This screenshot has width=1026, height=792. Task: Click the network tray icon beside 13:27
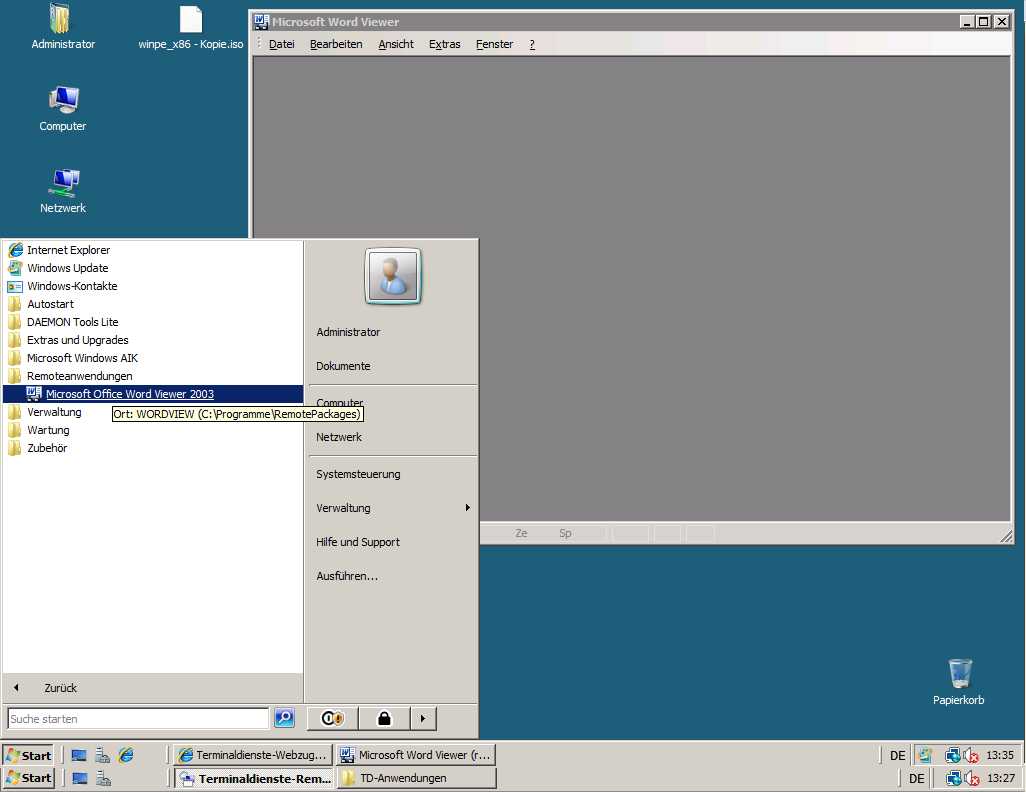tap(953, 778)
